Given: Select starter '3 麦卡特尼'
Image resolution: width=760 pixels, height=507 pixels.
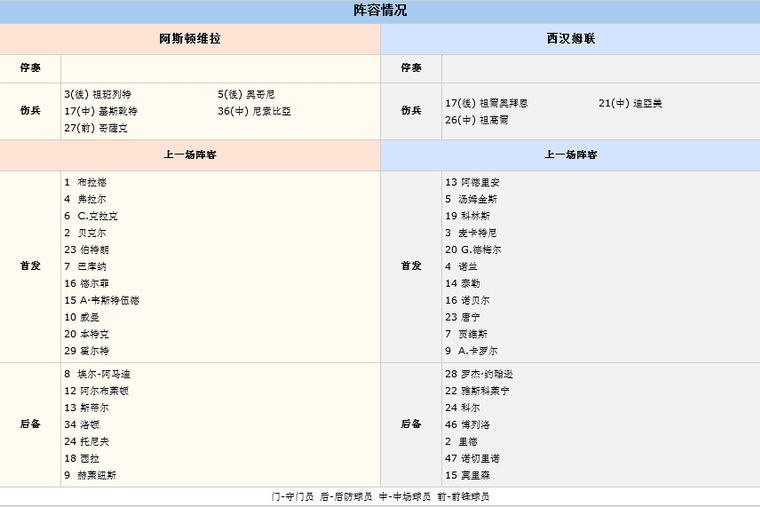Looking at the screenshot, I should coord(471,233).
